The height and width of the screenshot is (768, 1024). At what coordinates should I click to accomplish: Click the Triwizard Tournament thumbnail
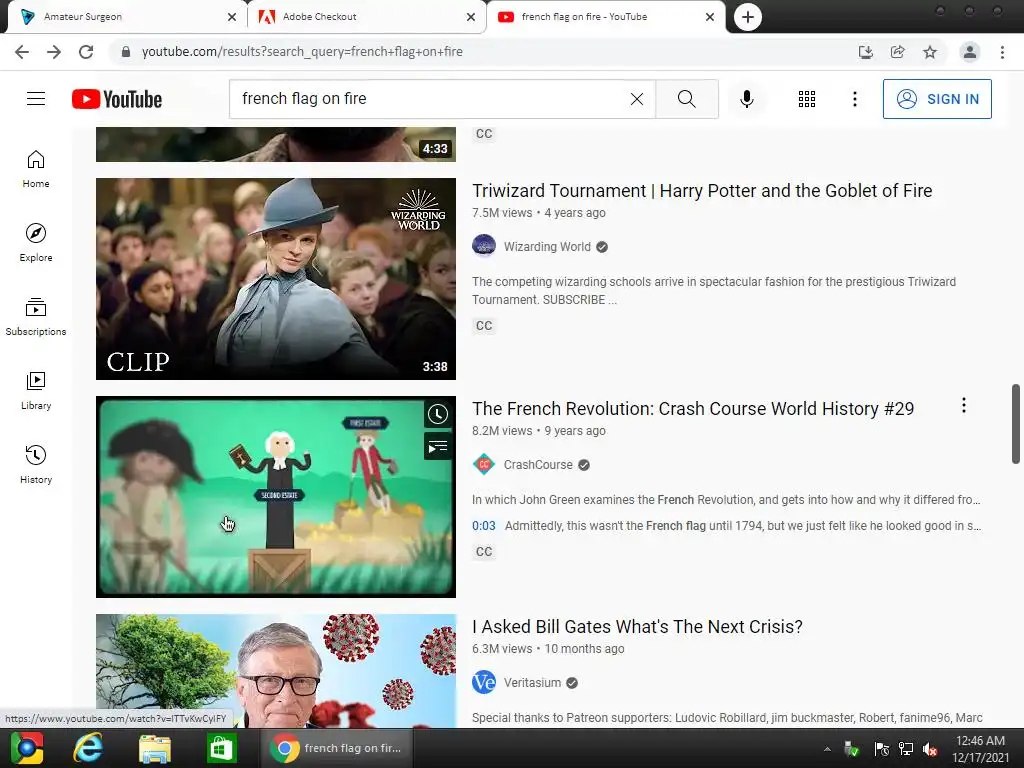[x=276, y=279]
